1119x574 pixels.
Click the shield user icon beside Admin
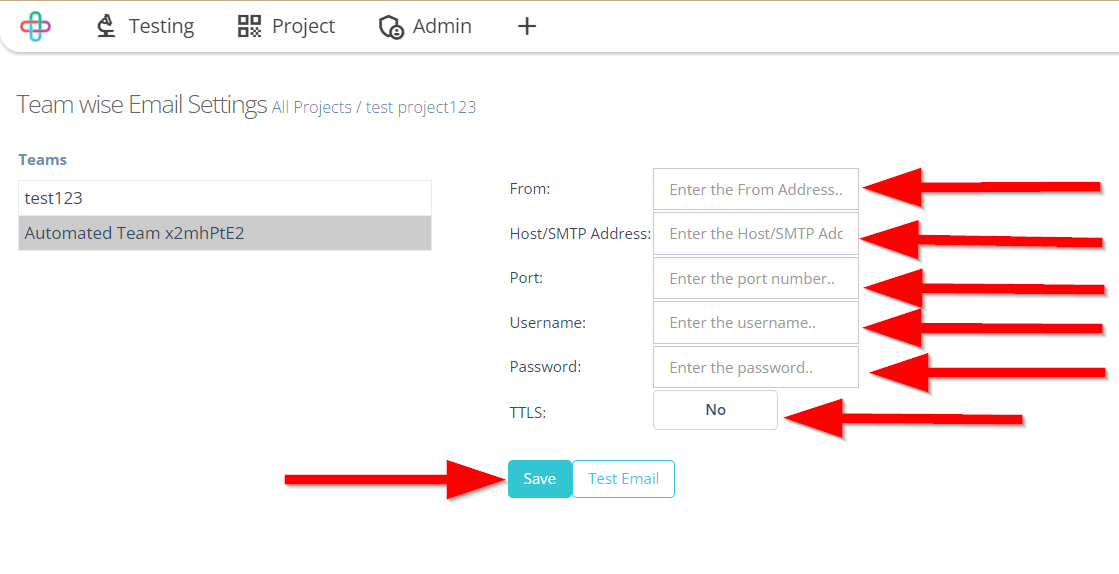[x=391, y=27]
